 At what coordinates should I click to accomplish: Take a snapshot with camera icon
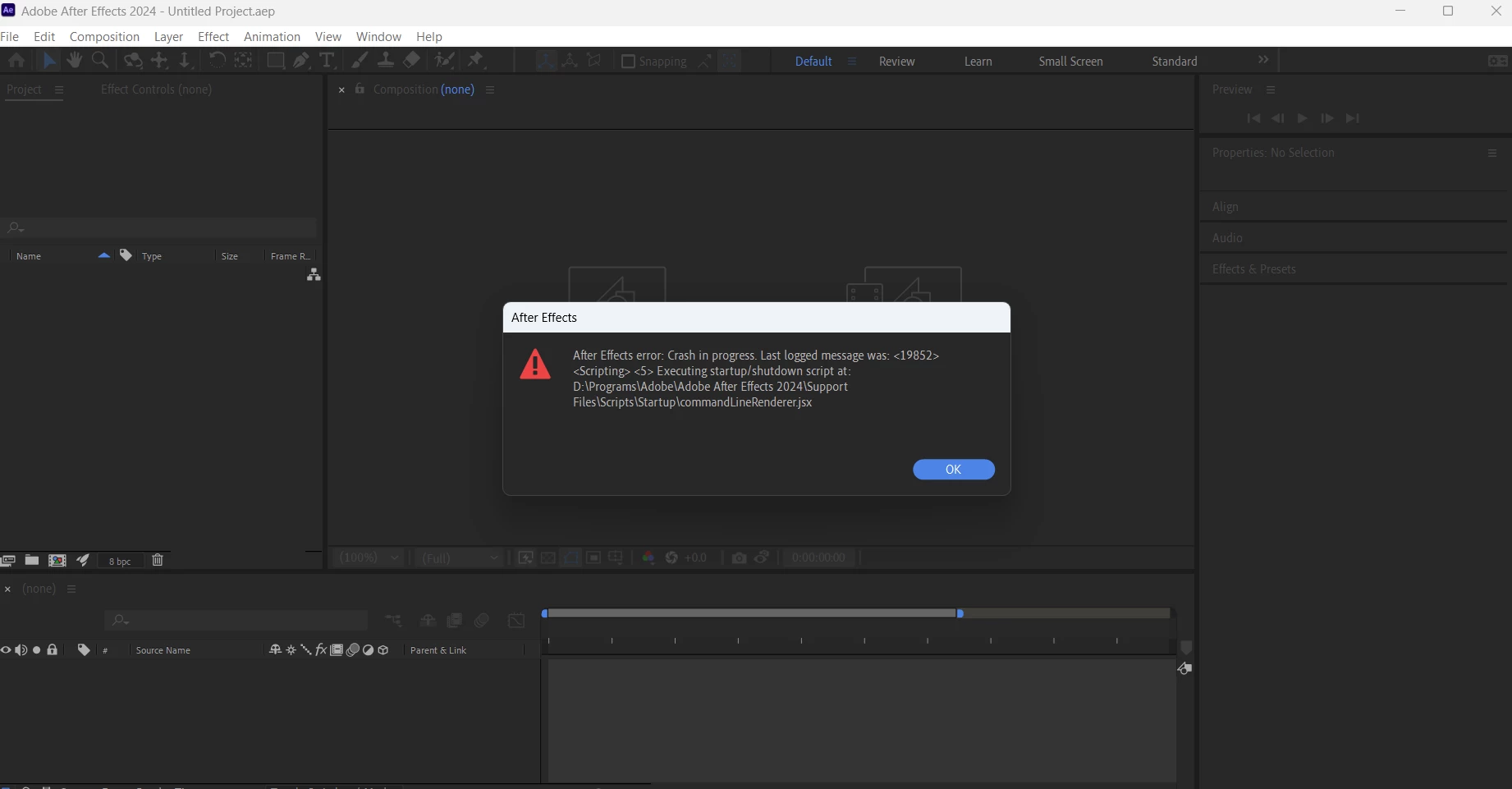click(x=739, y=557)
